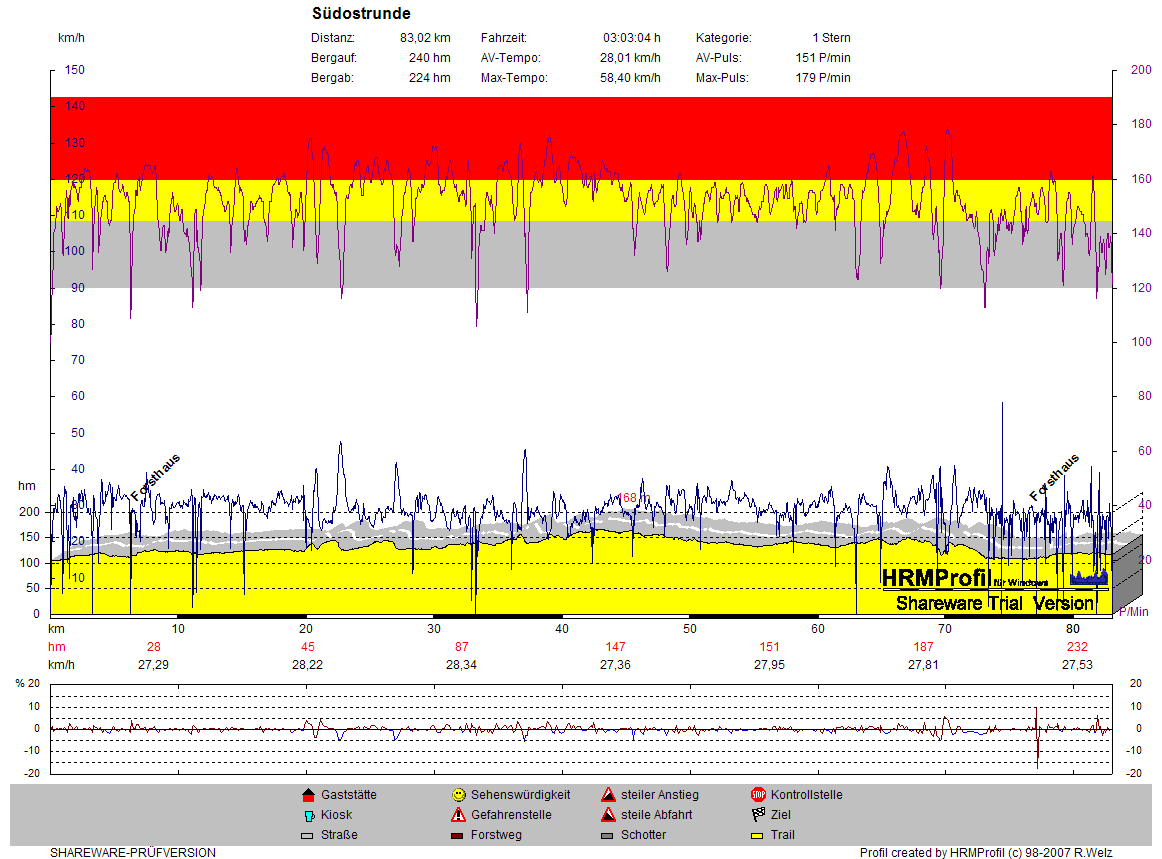This screenshot has height=859, width=1162.
Task: Select the Schotter gray swatch in legend
Action: click(608, 835)
